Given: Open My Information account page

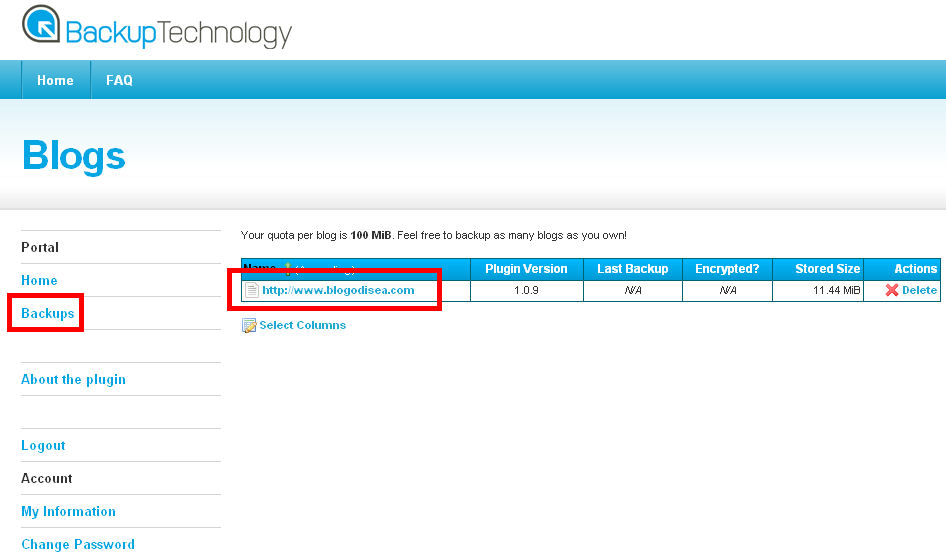Looking at the screenshot, I should (x=68, y=511).
